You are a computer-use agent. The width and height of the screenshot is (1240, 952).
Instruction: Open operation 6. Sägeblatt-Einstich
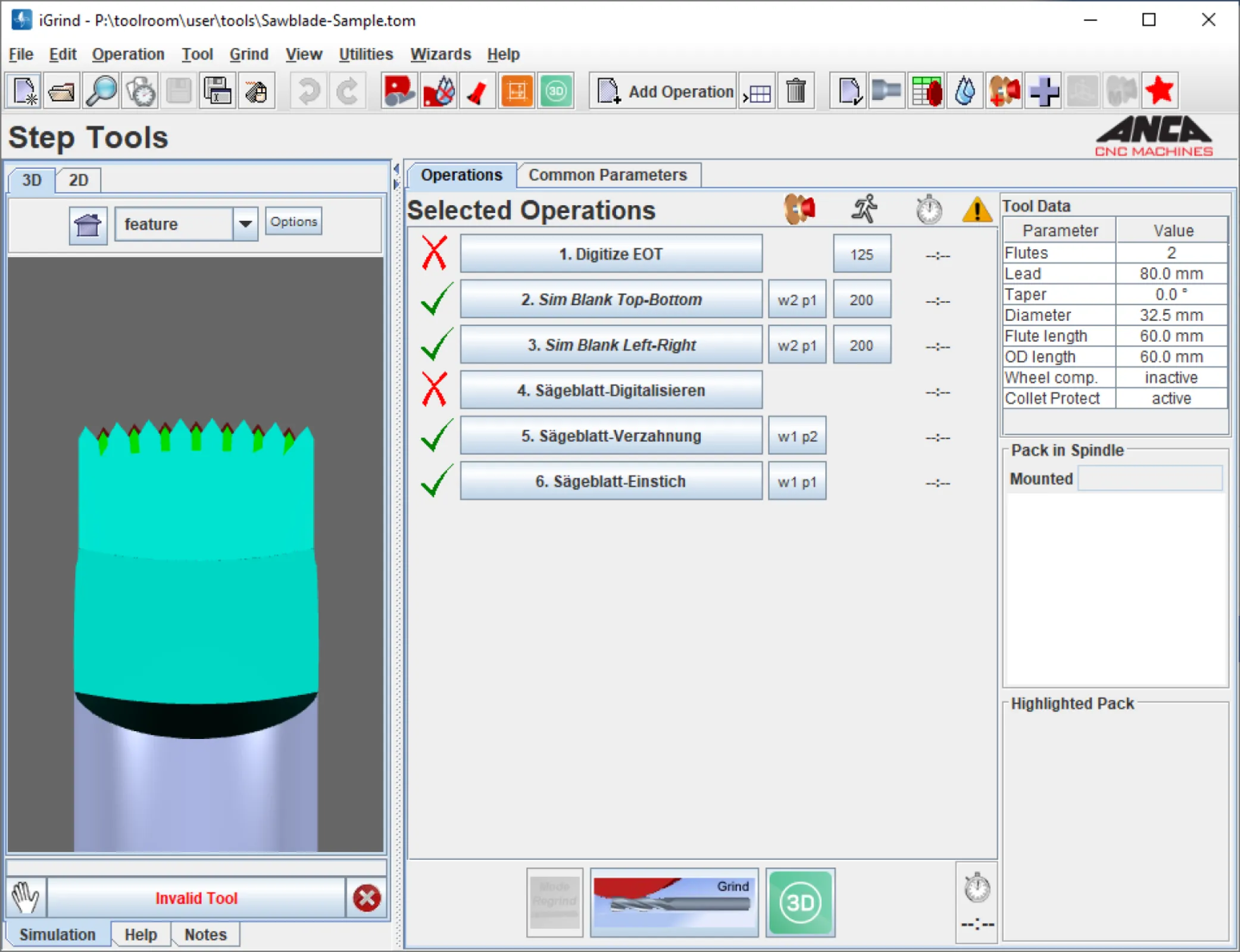611,481
